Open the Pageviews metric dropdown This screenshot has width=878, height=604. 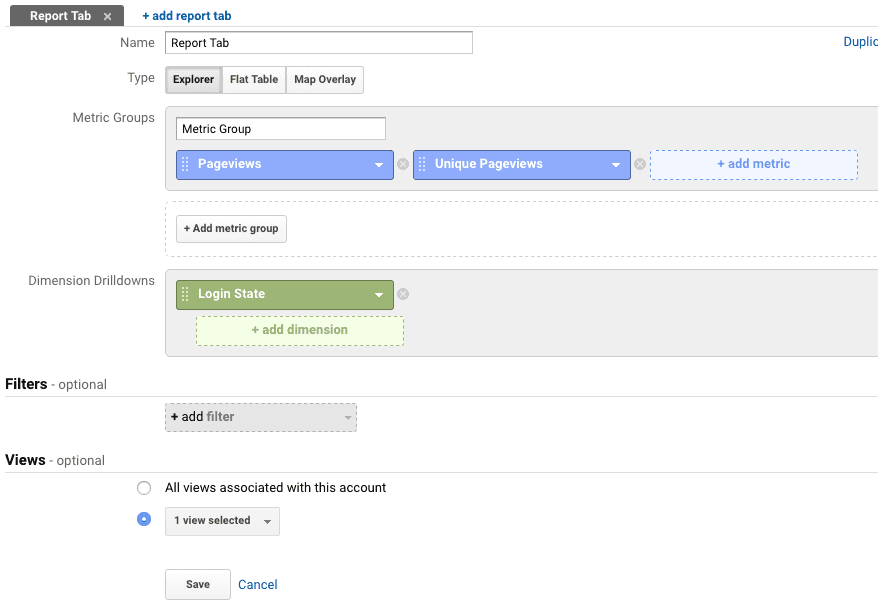click(379, 164)
